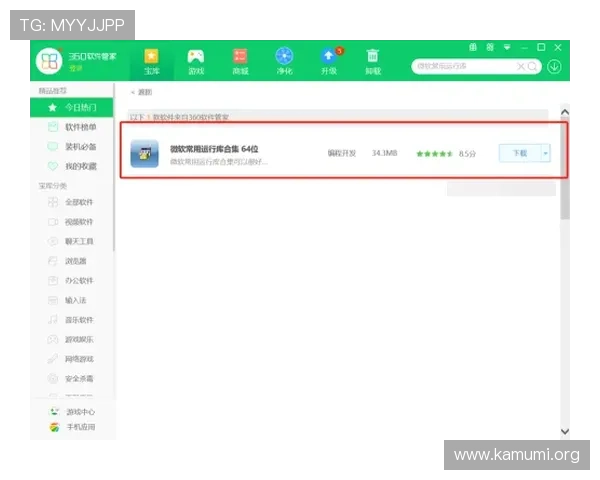Image resolution: width=600 pixels, height=480 pixels.
Task: Open 软件榜单 in the sidebar
Action: [72, 127]
